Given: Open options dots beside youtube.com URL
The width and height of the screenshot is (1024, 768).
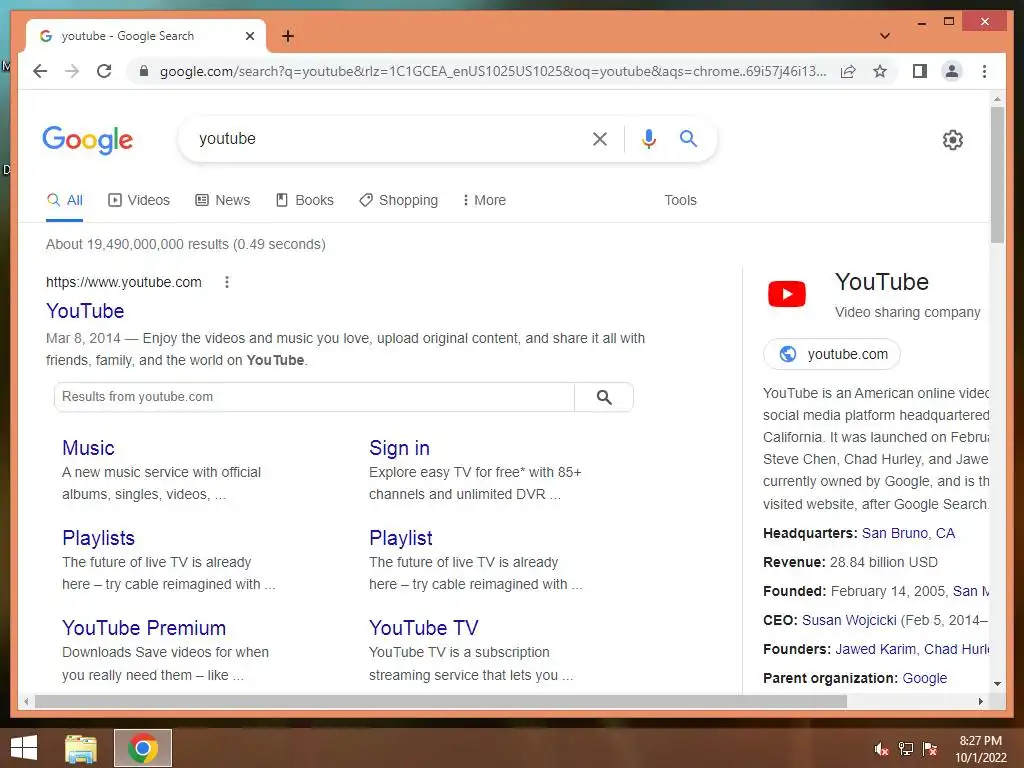Looking at the screenshot, I should [227, 282].
